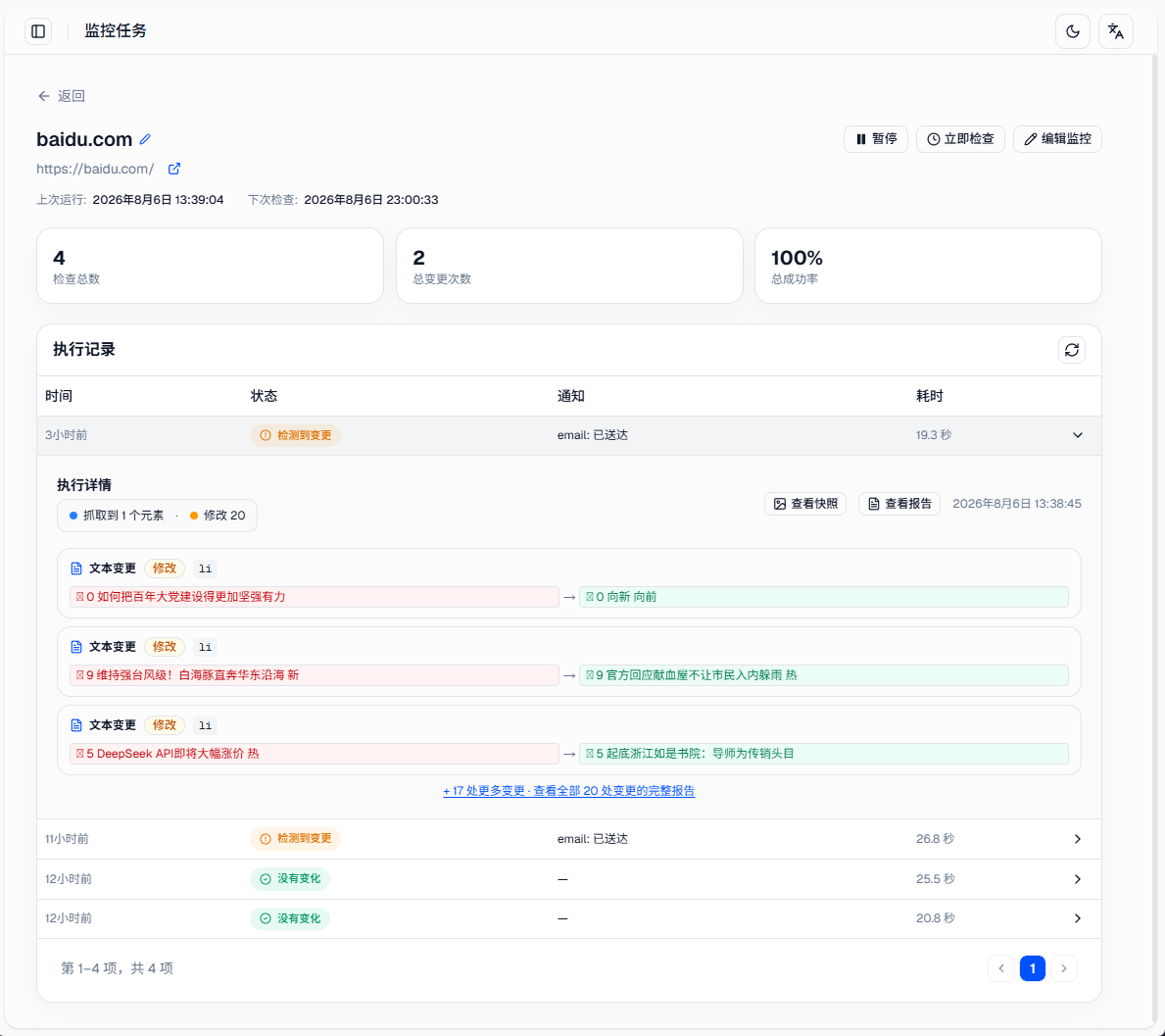This screenshot has width=1165, height=1036.
Task: Refresh the 执行记录 list
Action: (1071, 350)
